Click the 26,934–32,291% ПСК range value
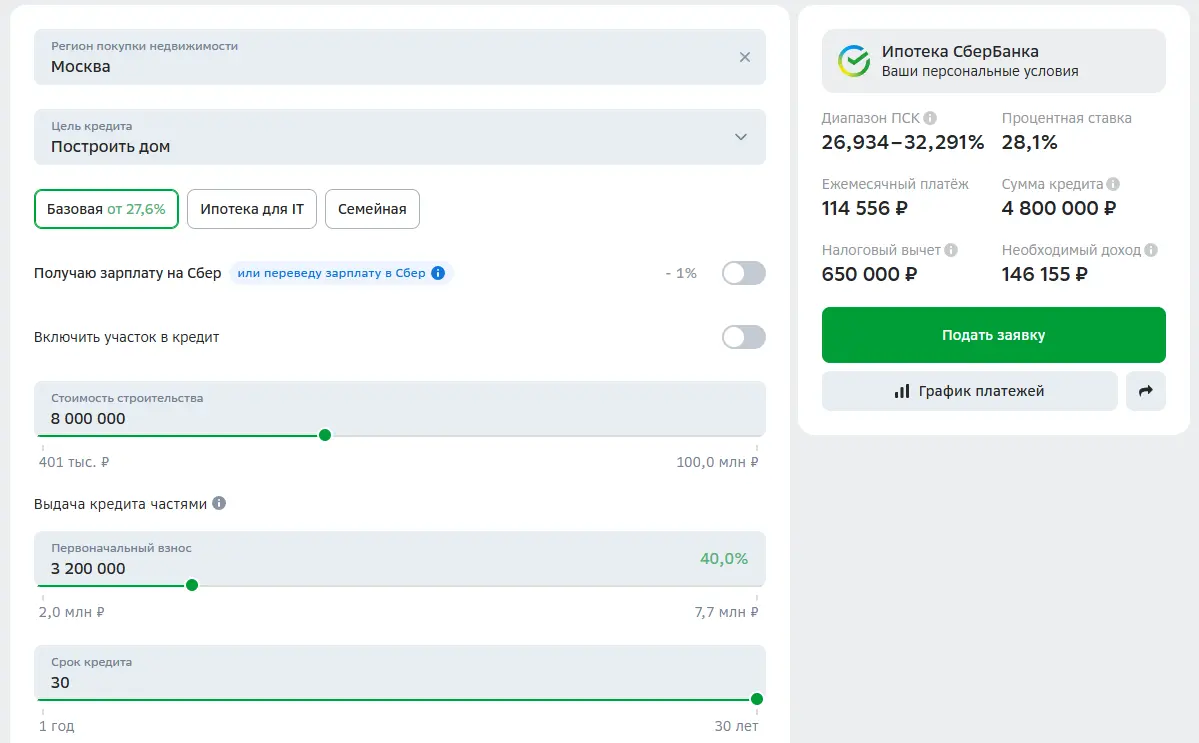Image resolution: width=1199 pixels, height=743 pixels. pyautogui.click(x=903, y=142)
